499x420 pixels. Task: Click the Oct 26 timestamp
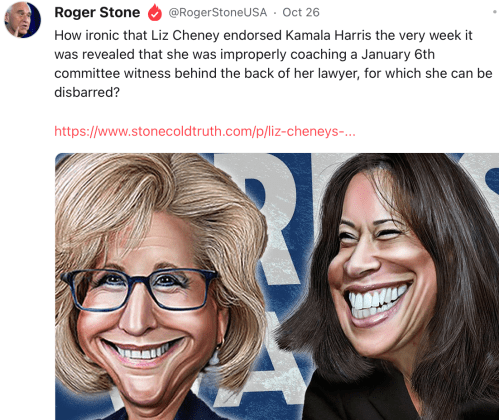coord(301,12)
